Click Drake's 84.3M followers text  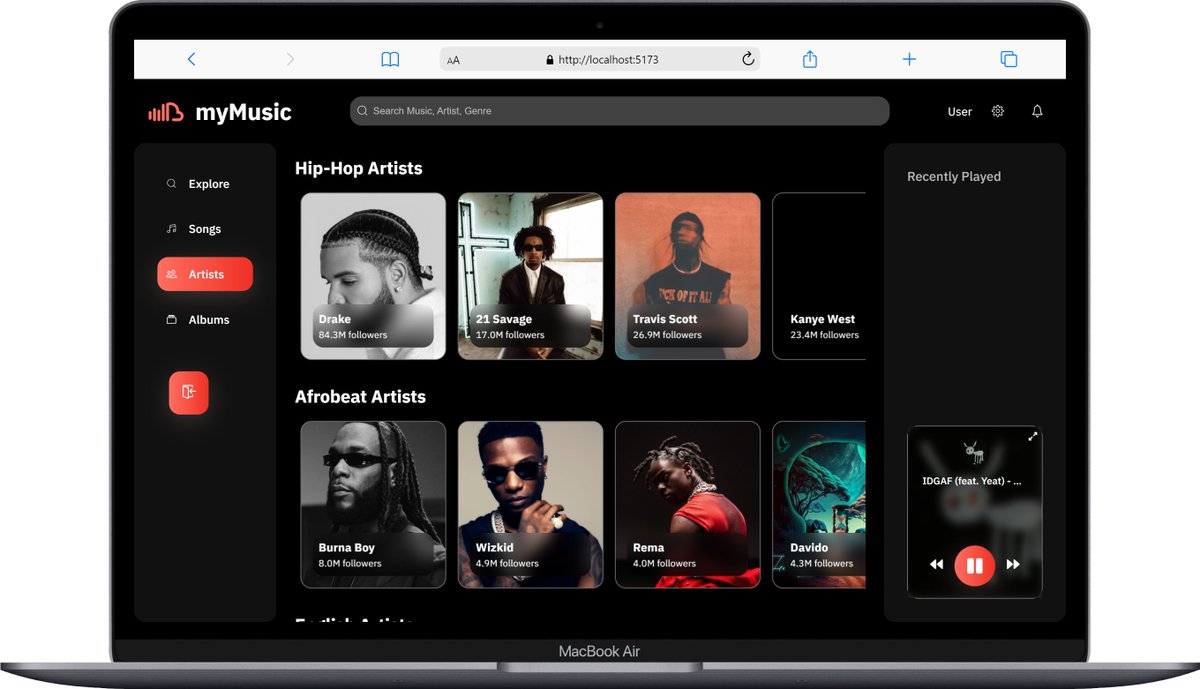(353, 335)
